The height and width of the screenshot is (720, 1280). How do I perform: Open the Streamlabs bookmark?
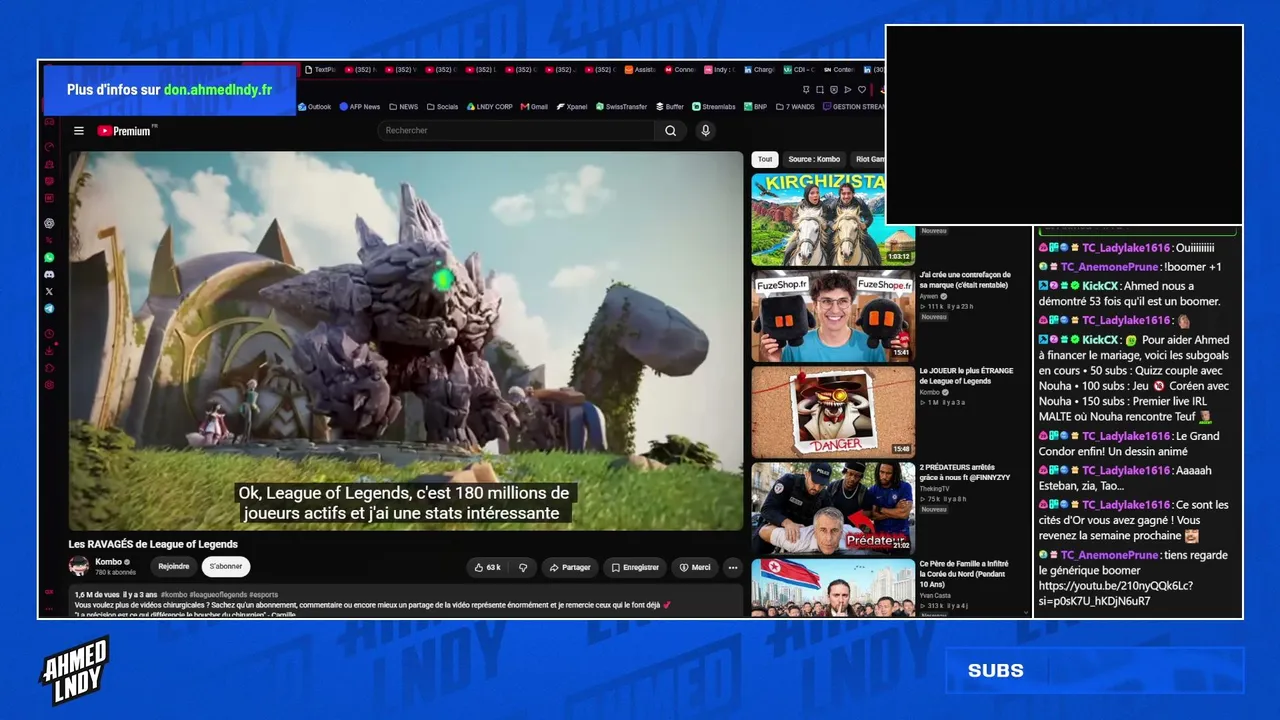coord(714,106)
